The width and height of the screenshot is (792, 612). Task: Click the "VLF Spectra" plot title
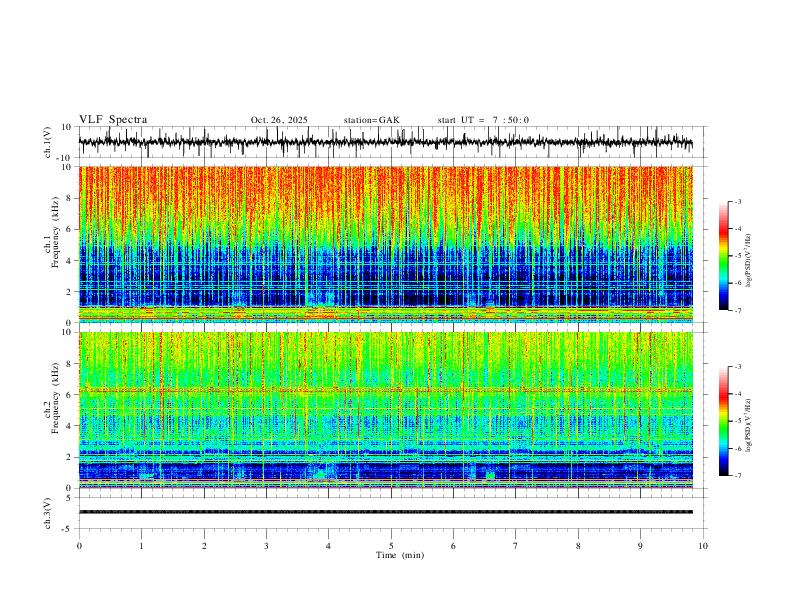point(113,120)
